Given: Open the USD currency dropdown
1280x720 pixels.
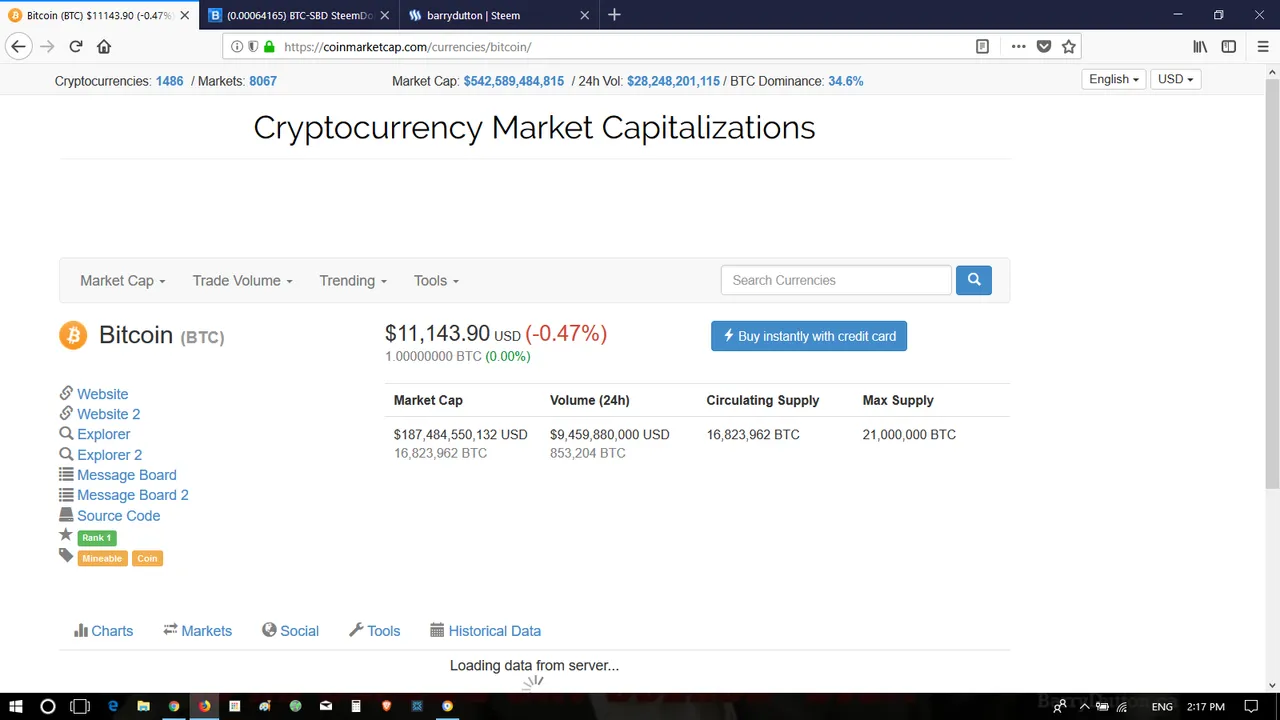Looking at the screenshot, I should [1175, 79].
